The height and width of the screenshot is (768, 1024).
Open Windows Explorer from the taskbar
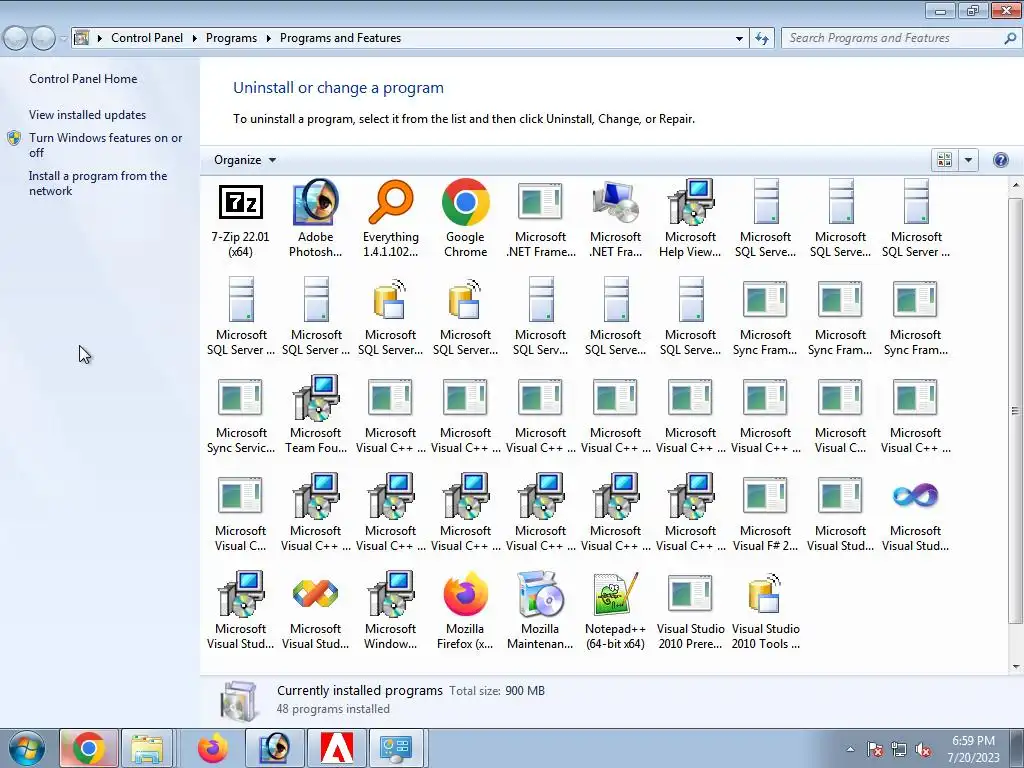147,748
